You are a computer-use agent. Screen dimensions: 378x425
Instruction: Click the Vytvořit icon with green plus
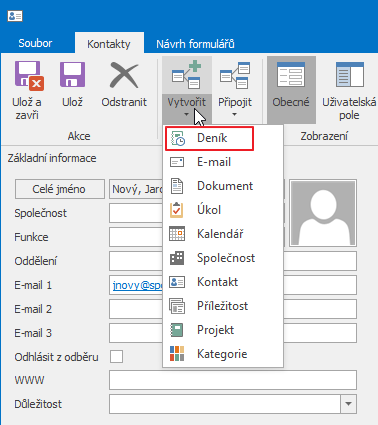(x=187, y=75)
